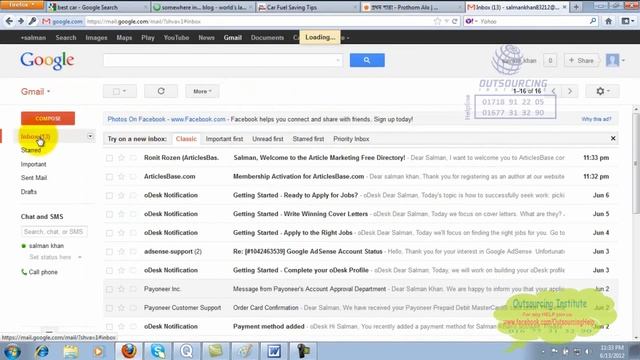Image resolution: width=640 pixels, height=360 pixels.
Task: Open Windows Start button
Action: pos(12,351)
